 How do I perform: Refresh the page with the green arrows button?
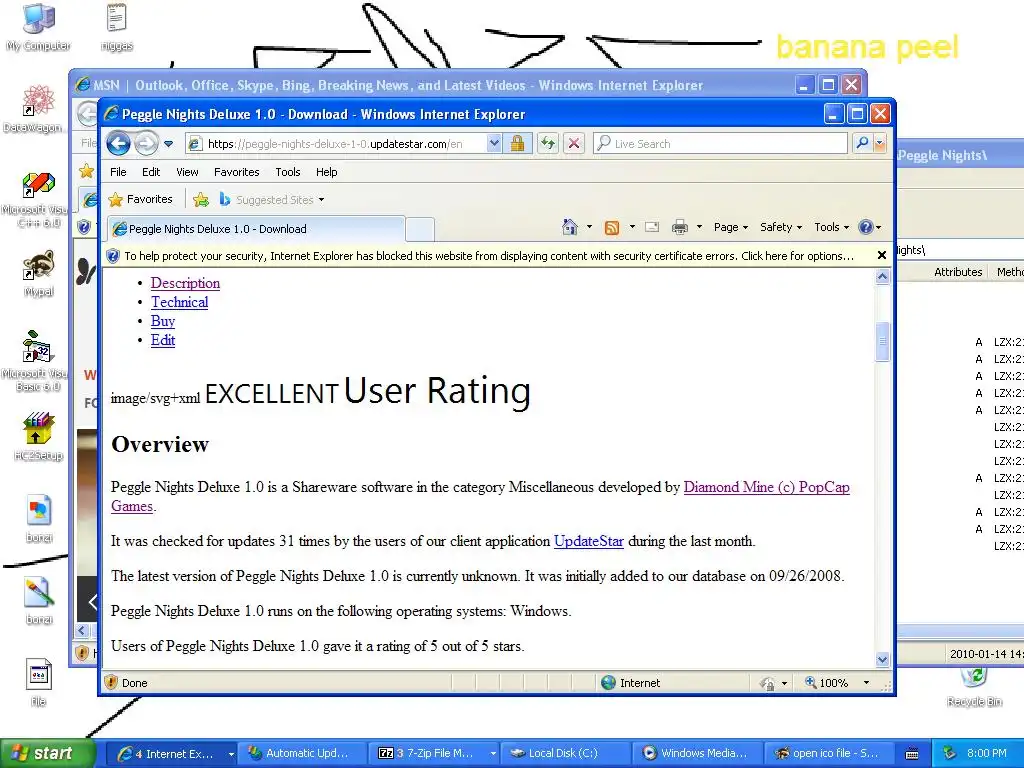coord(548,143)
